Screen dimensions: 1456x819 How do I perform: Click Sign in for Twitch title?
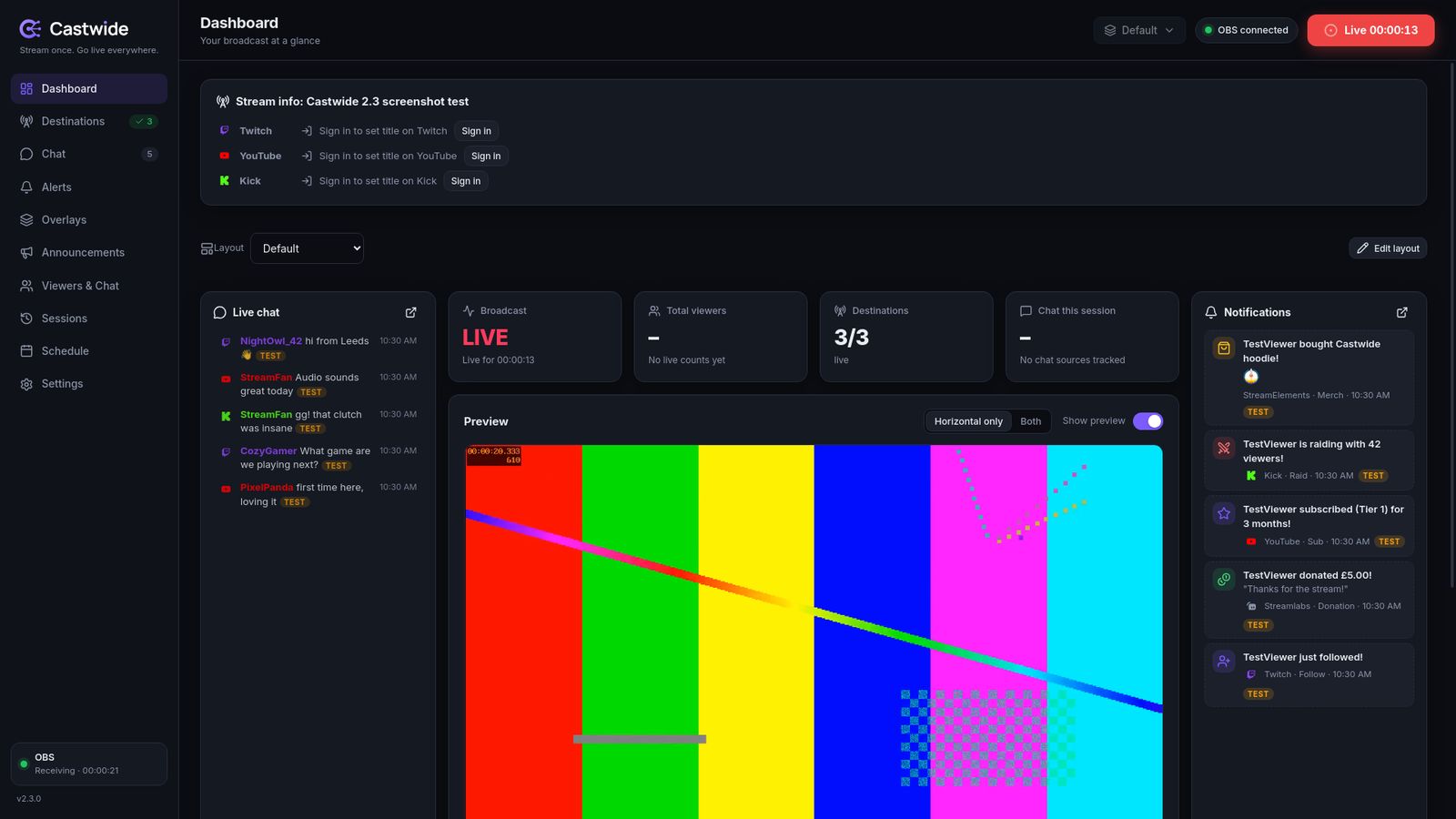point(476,131)
